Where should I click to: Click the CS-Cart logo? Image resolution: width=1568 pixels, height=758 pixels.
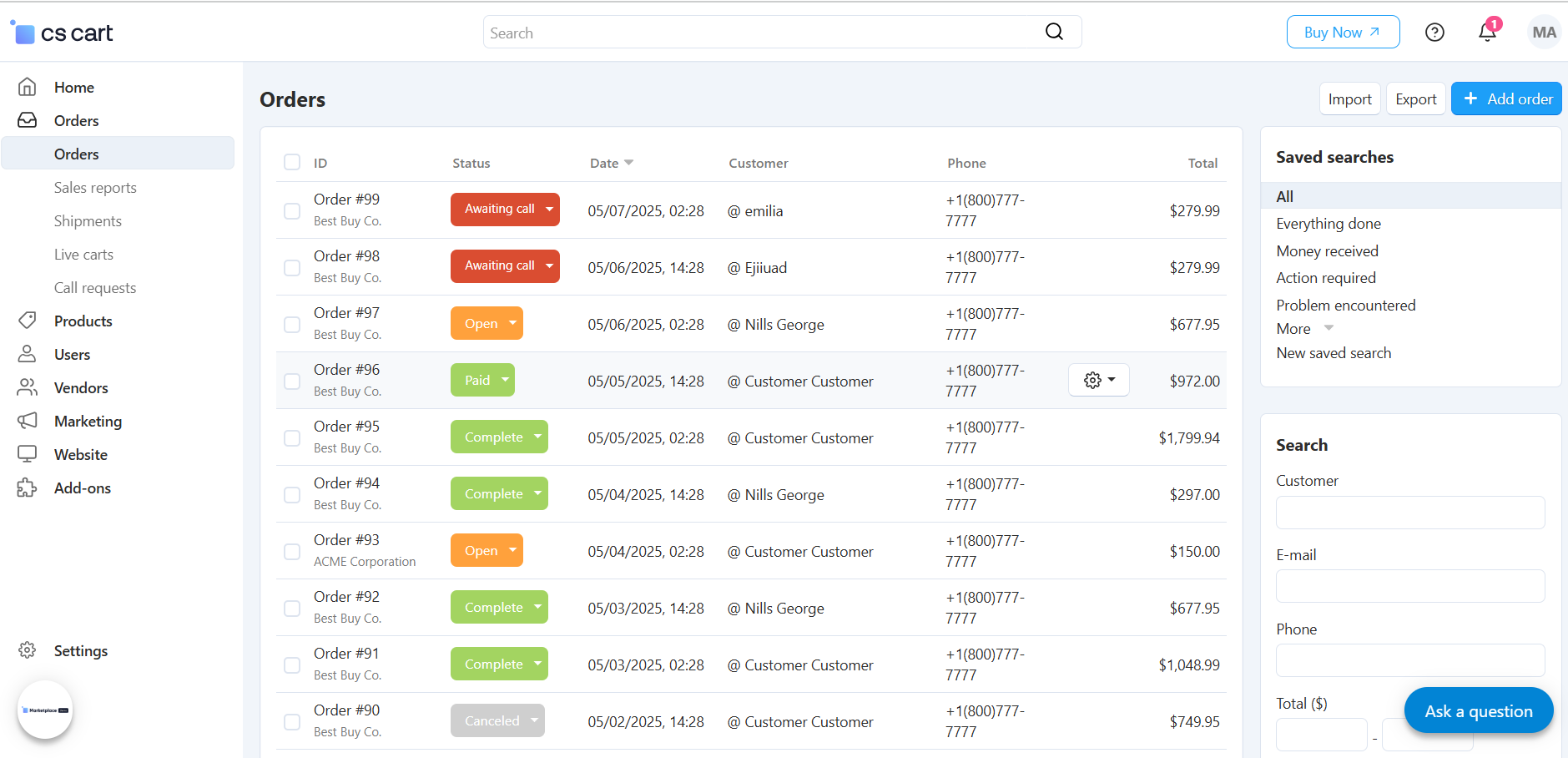click(62, 33)
